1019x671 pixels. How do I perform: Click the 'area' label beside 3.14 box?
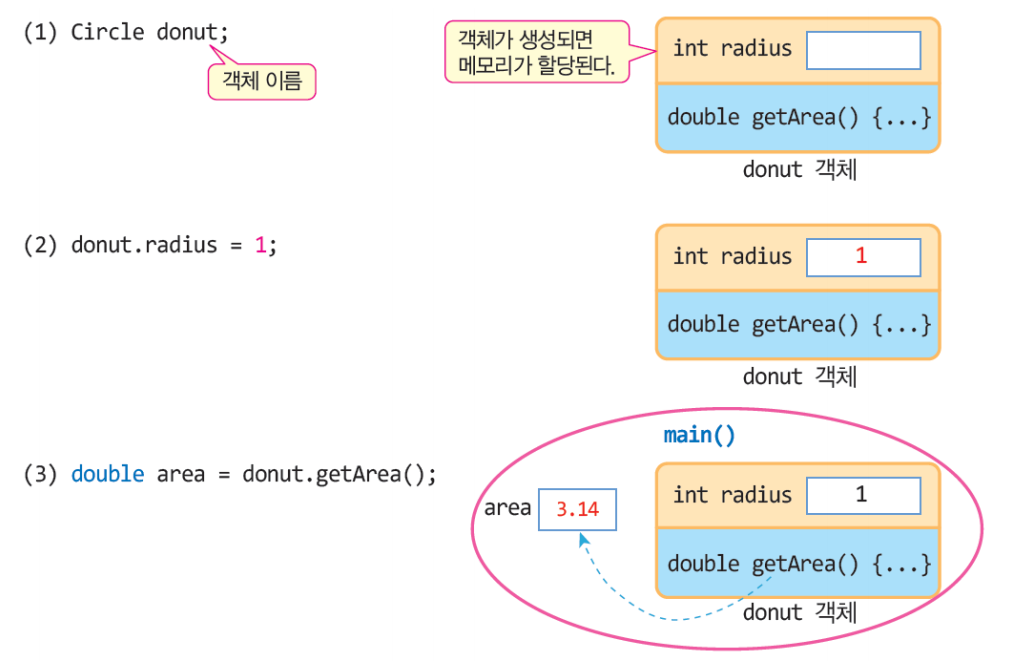[x=507, y=508]
